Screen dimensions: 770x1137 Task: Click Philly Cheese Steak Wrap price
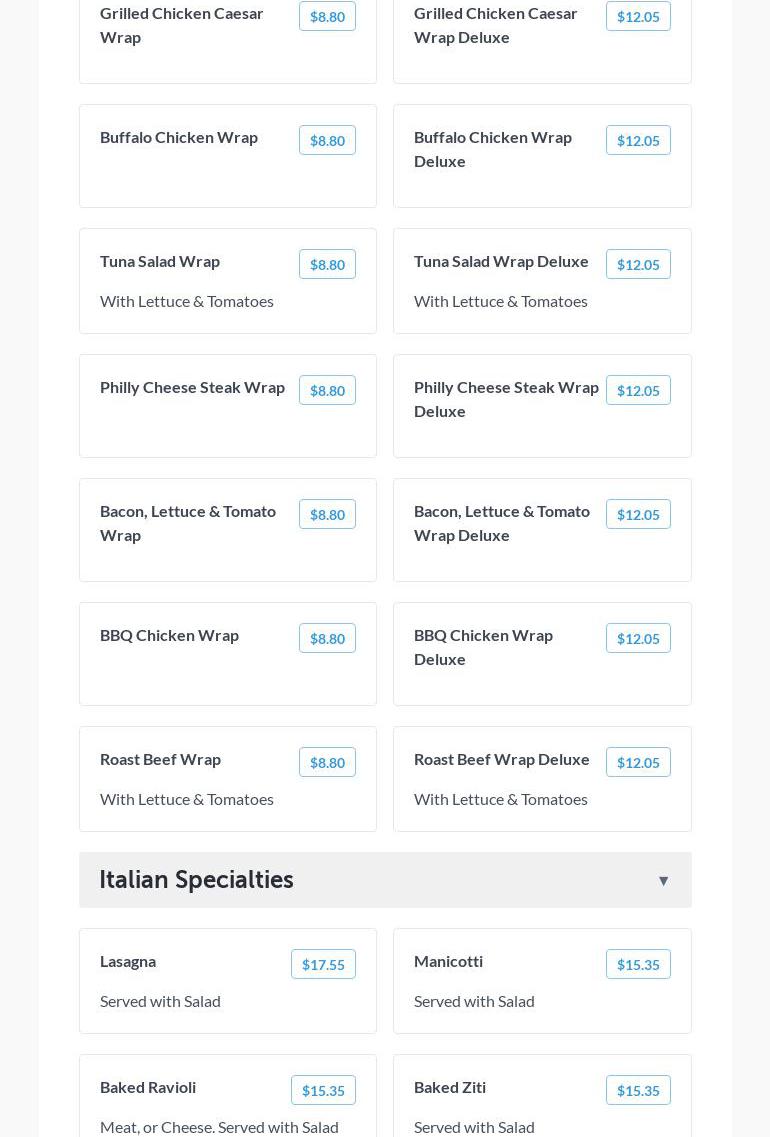click(327, 391)
